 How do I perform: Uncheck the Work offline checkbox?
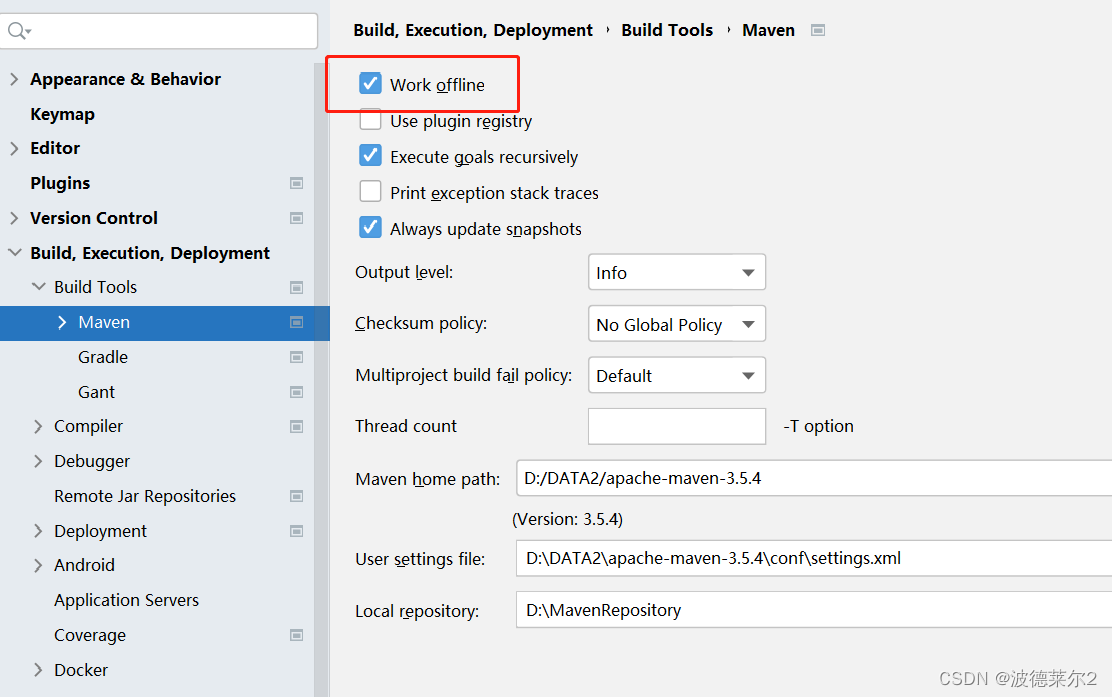pyautogui.click(x=370, y=84)
